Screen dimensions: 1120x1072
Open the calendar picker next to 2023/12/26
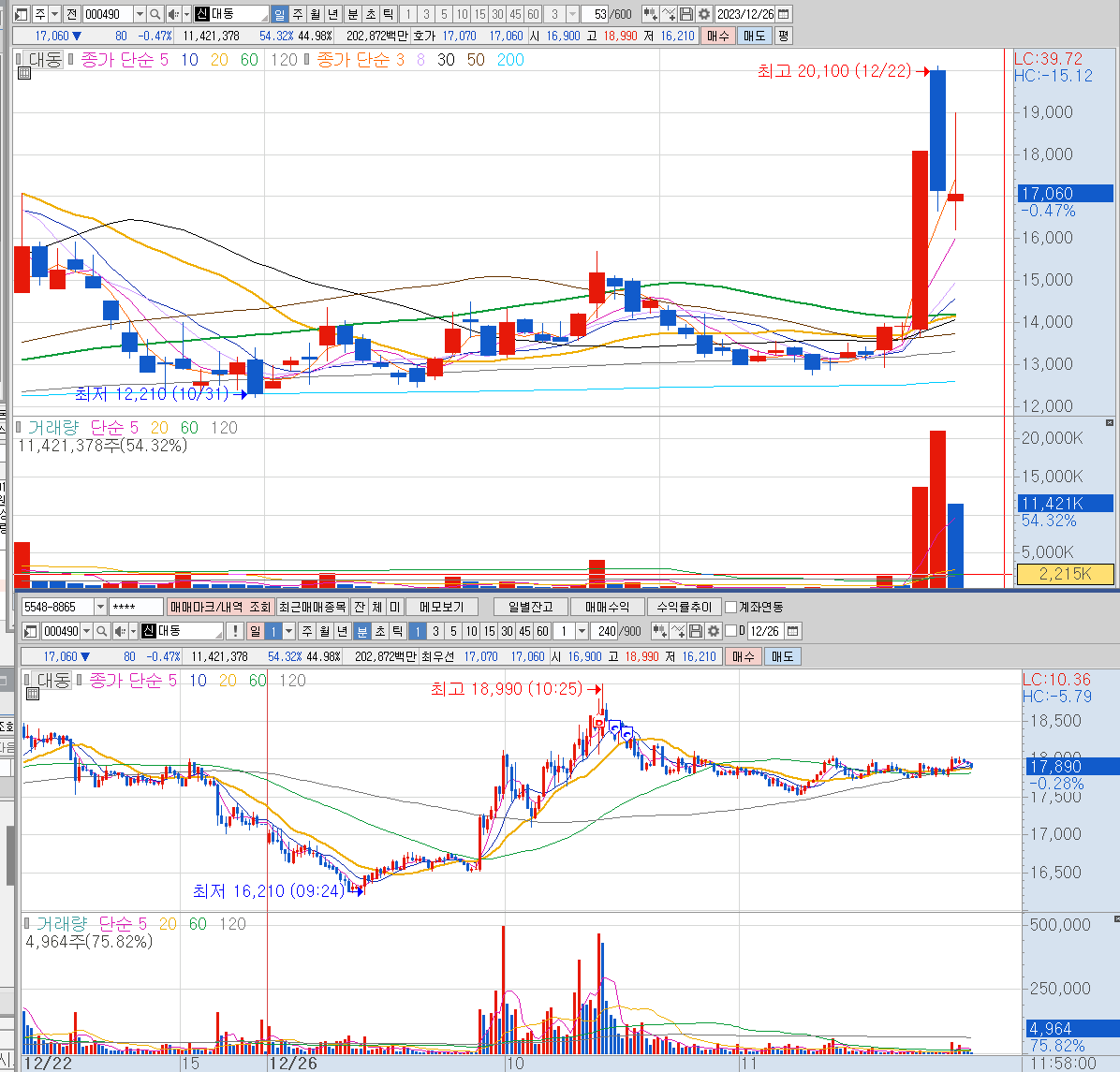(x=784, y=14)
